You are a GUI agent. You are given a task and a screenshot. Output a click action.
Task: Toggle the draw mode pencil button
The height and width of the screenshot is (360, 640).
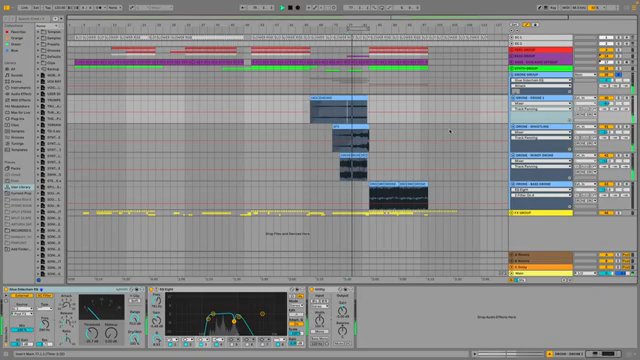pyautogui.click(x=540, y=8)
